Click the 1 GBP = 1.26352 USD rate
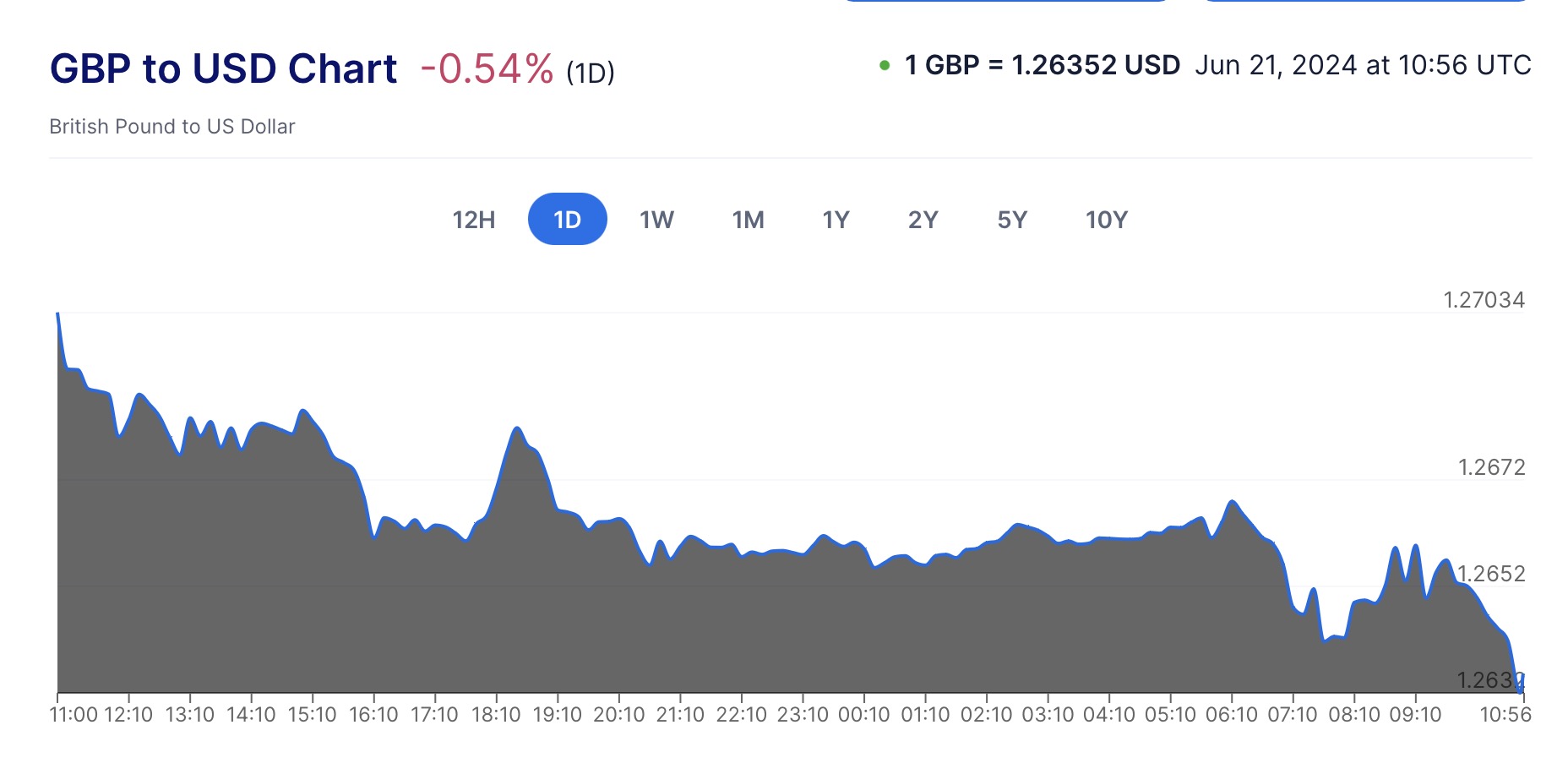This screenshot has height=774, width=1568. pos(1042,65)
